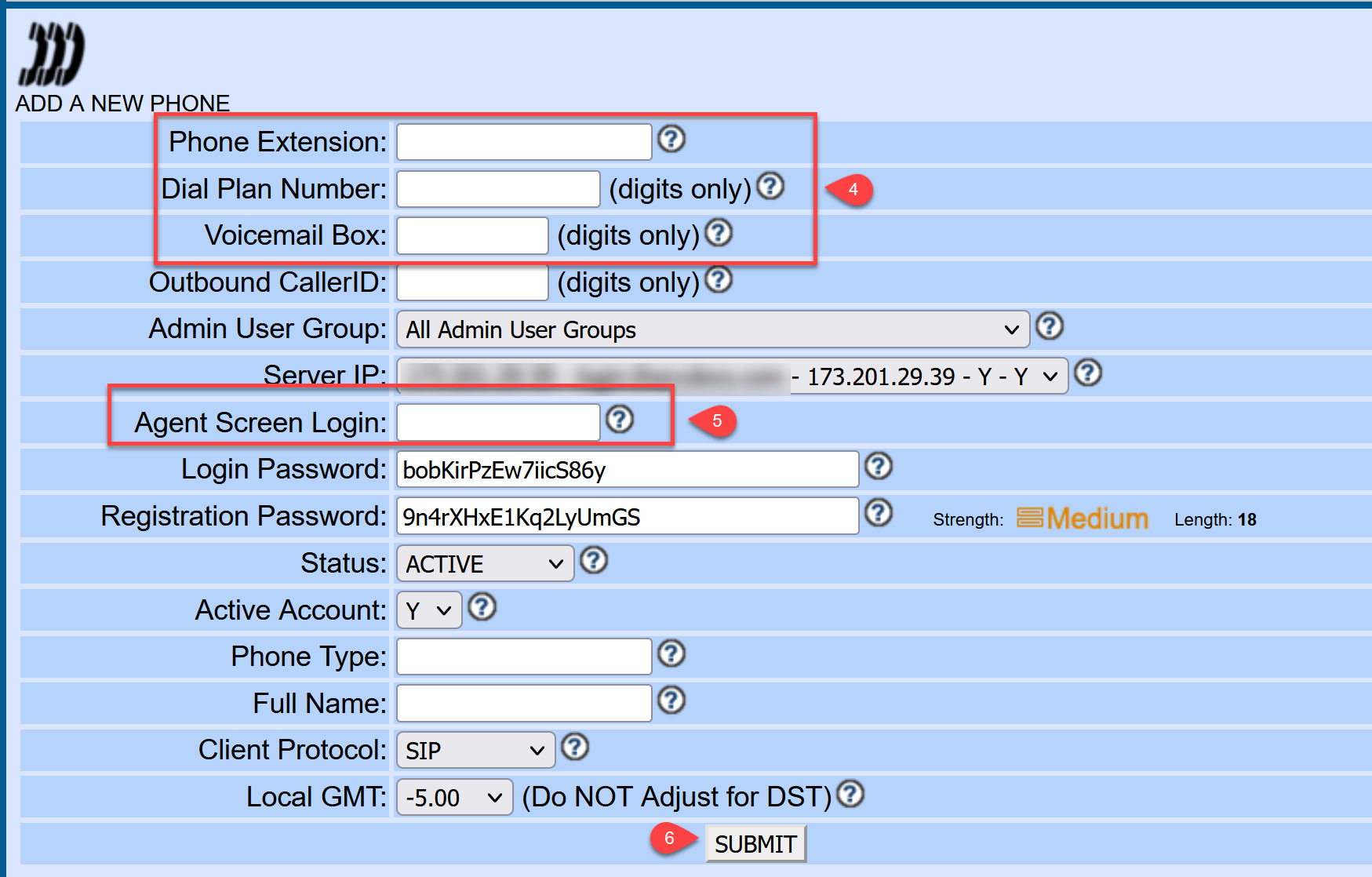Image resolution: width=1372 pixels, height=877 pixels.
Task: Focus the Agent Screen Login field
Action: tap(498, 423)
